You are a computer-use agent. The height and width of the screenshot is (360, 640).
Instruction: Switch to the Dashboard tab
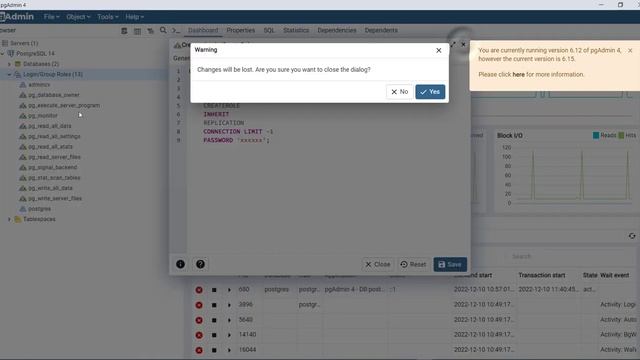203,30
